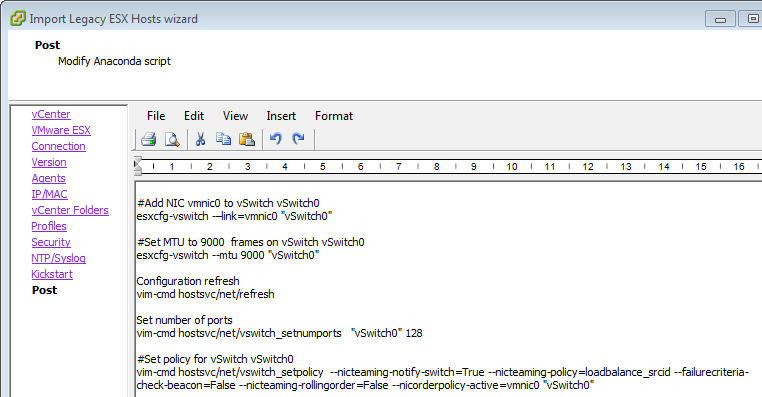Image resolution: width=762 pixels, height=397 pixels.
Task: Click the line '#Set MTU to 9000 frames'
Action: pos(251,242)
